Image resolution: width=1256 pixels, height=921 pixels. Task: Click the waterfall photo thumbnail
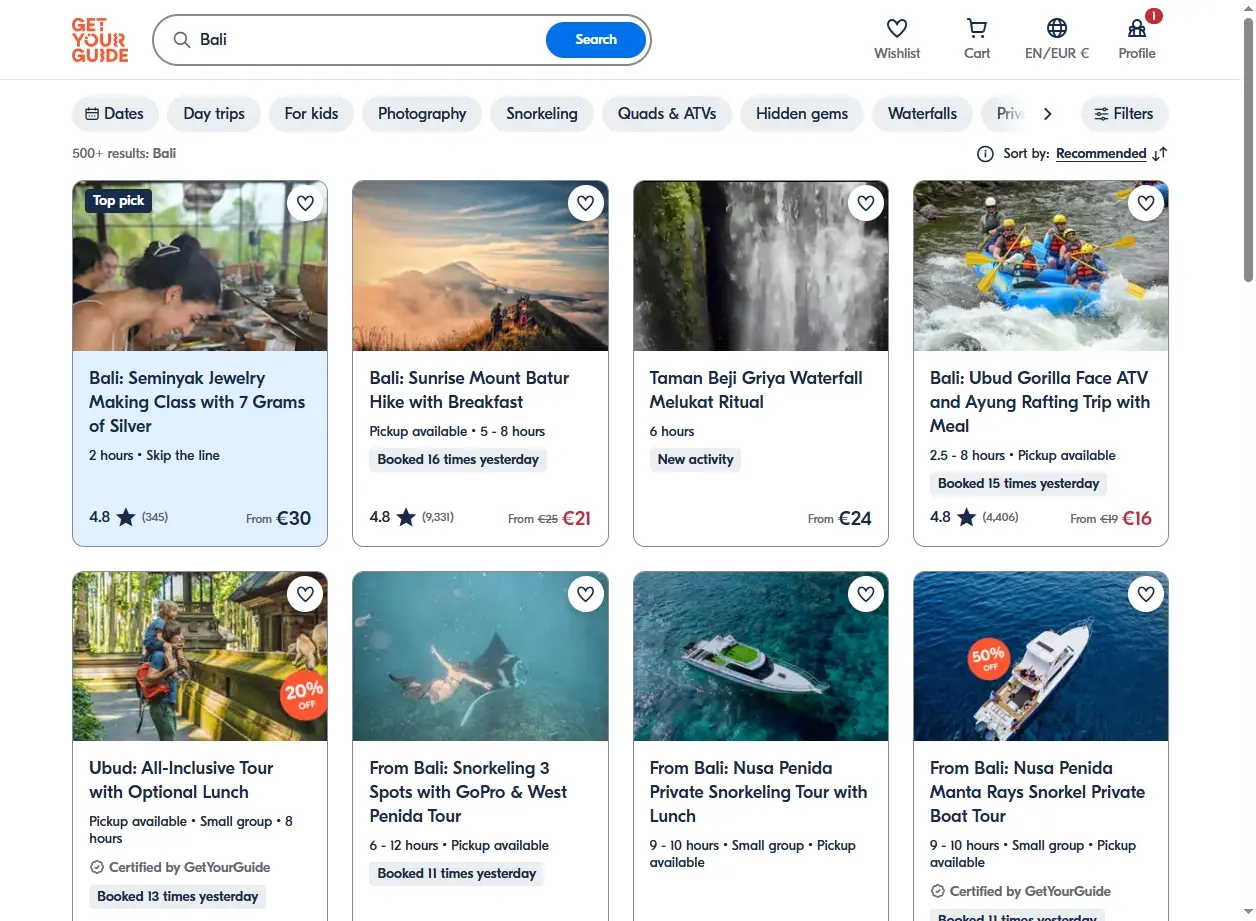(x=761, y=266)
